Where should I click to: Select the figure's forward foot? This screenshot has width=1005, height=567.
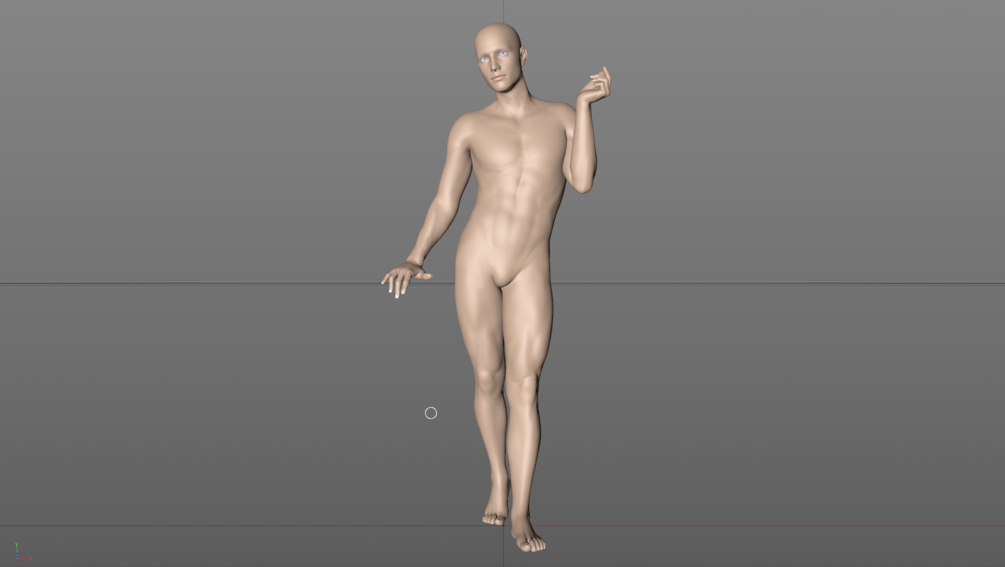pyautogui.click(x=527, y=534)
